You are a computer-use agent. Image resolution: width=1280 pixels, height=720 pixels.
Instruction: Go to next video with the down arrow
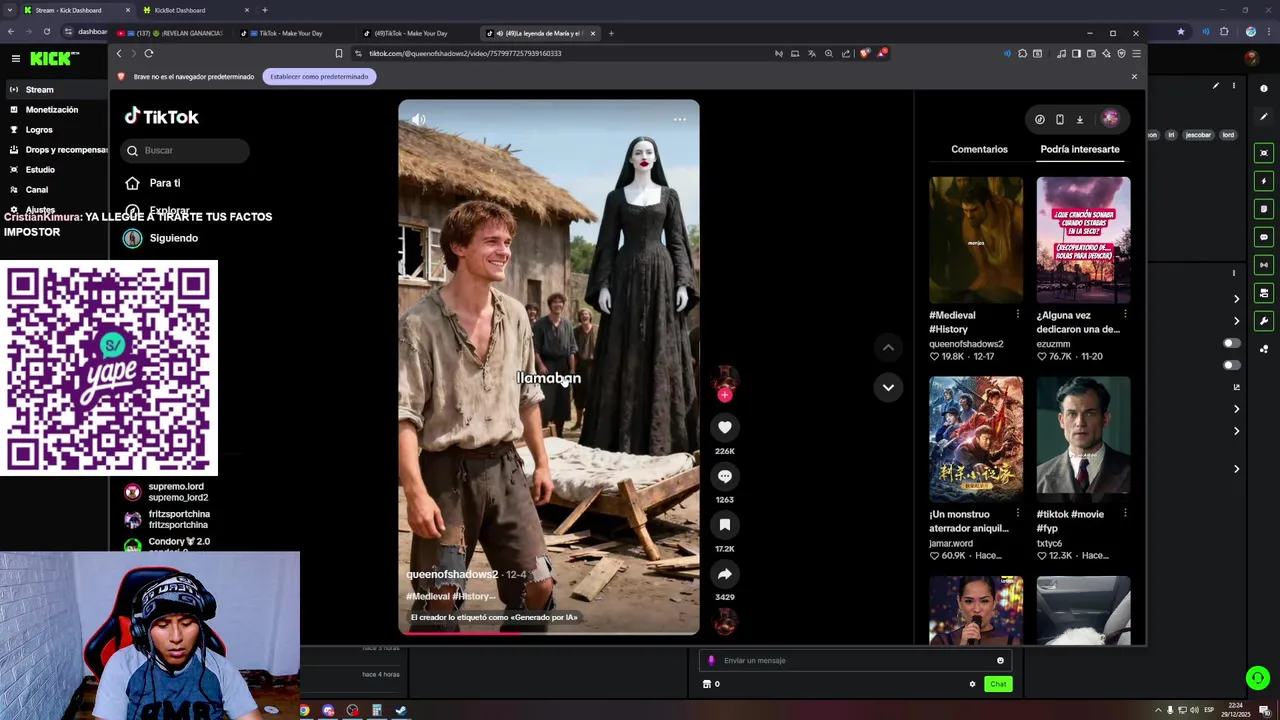tap(888, 388)
